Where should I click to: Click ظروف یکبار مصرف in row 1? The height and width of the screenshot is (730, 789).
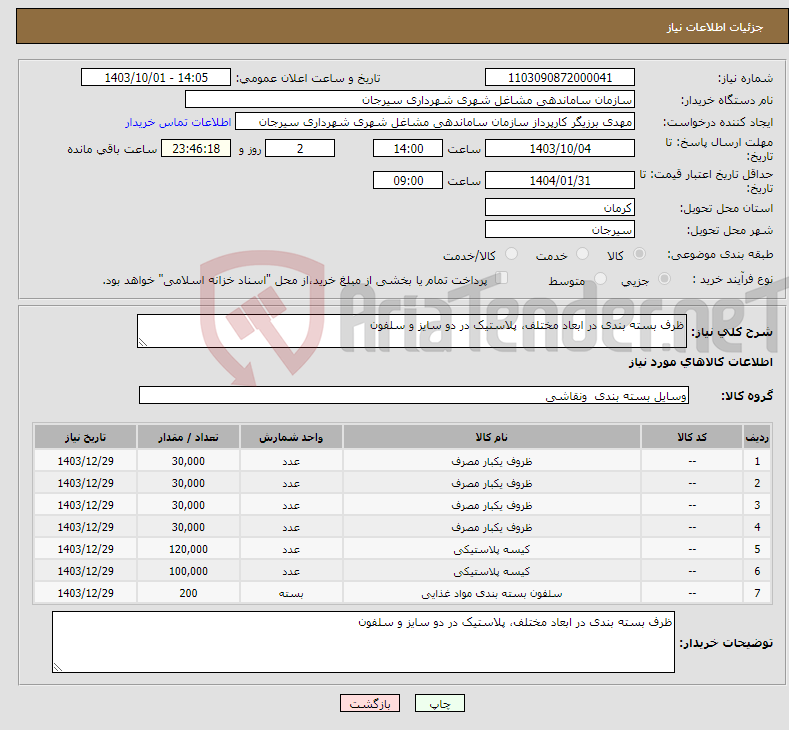492,461
